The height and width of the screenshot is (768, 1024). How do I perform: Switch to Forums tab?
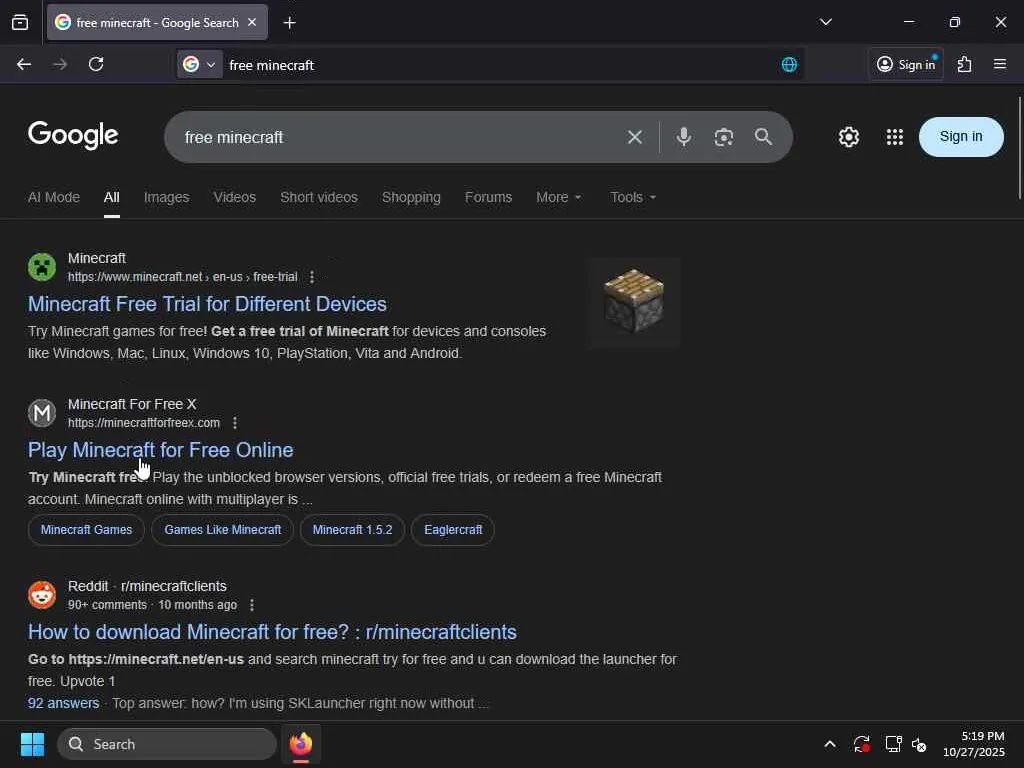coord(488,197)
